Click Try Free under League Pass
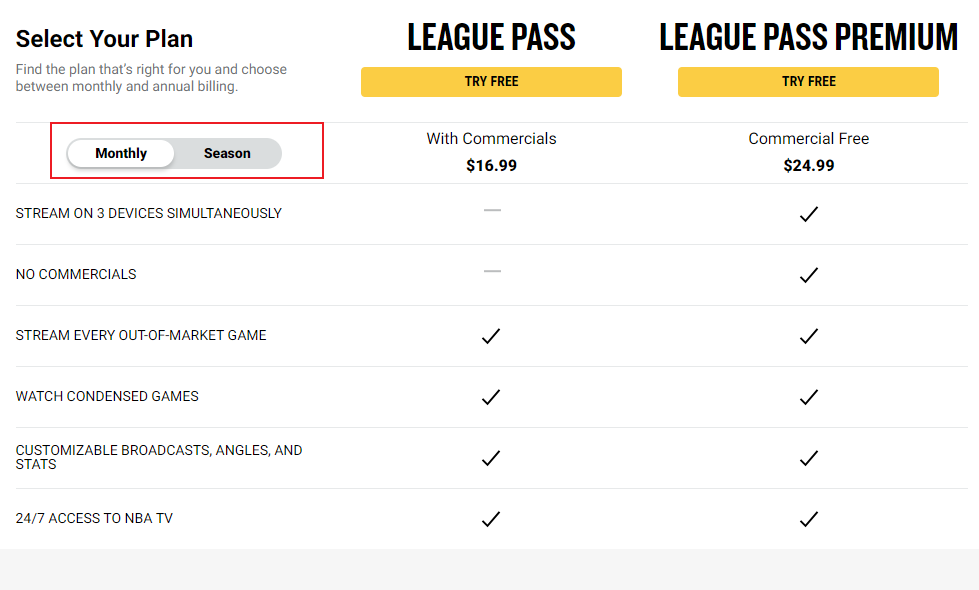The image size is (979, 590). tap(491, 82)
